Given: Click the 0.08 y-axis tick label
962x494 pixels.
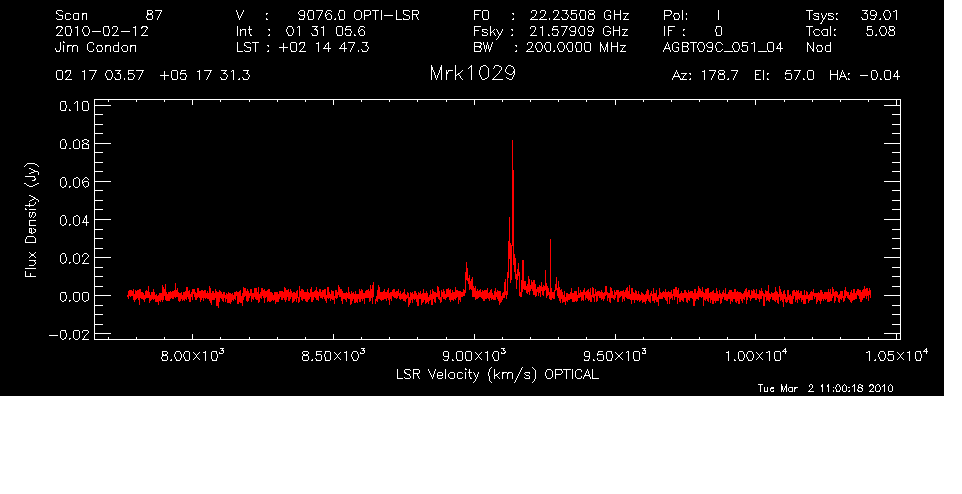Looking at the screenshot, I should (72, 143).
